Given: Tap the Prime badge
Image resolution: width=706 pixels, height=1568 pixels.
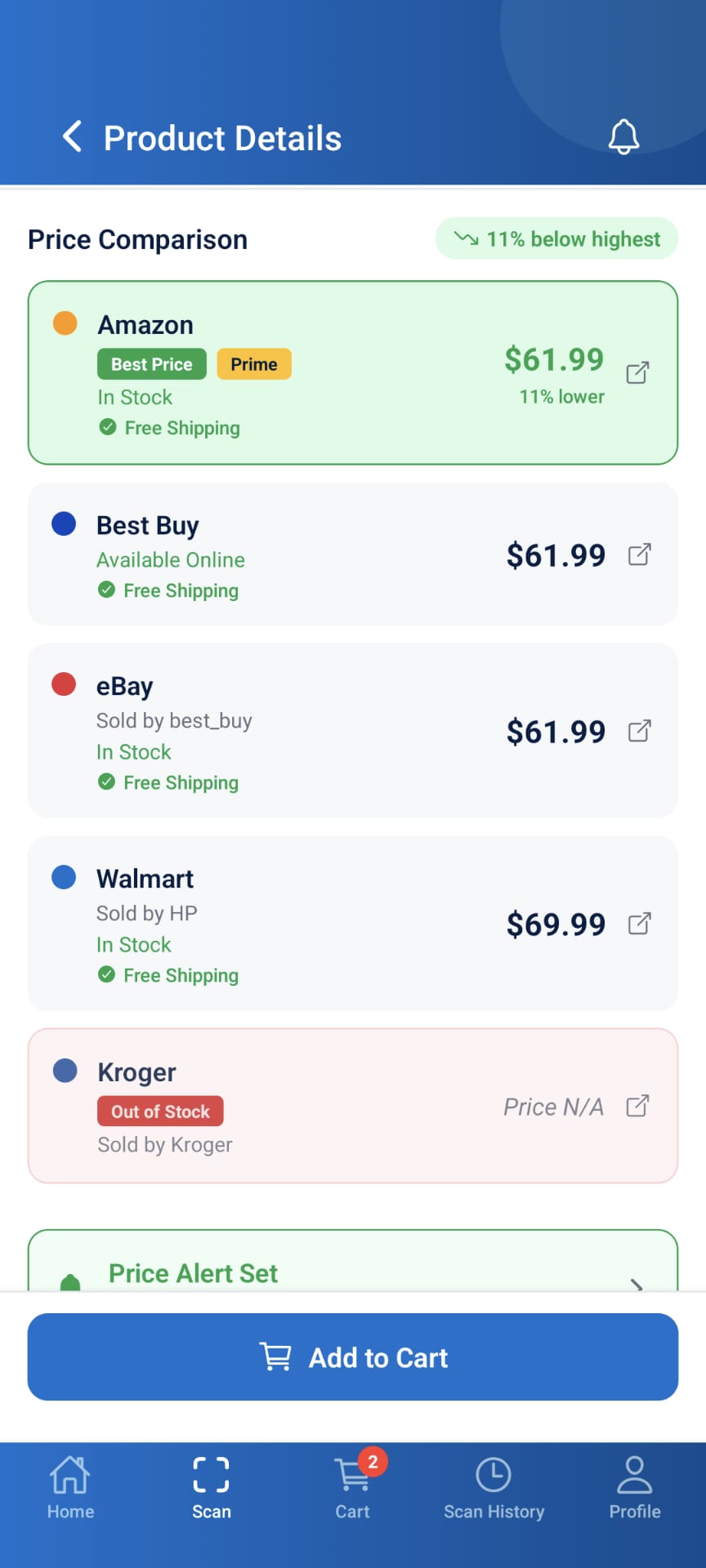Looking at the screenshot, I should tap(254, 364).
